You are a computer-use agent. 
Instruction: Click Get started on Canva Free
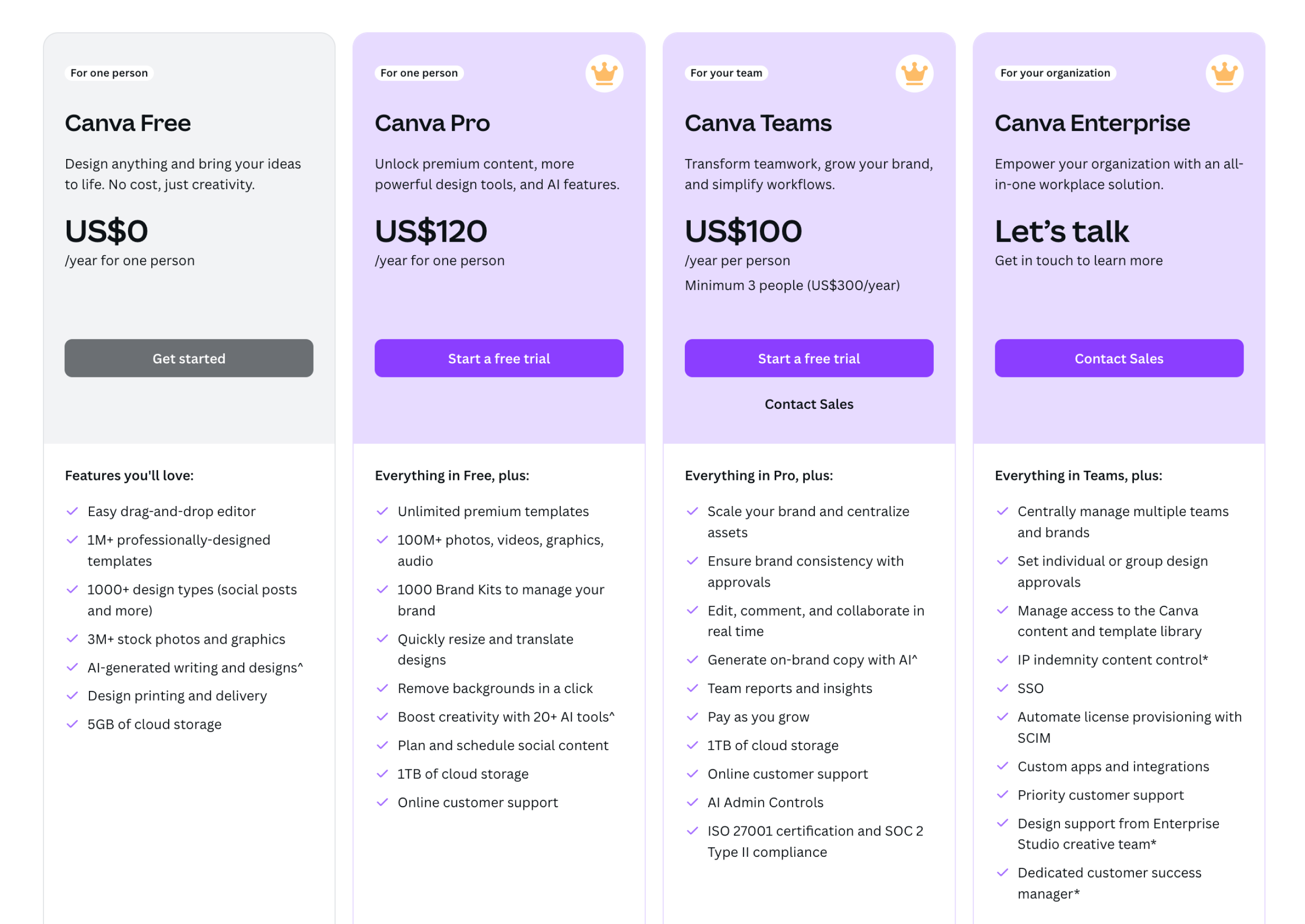[x=188, y=358]
